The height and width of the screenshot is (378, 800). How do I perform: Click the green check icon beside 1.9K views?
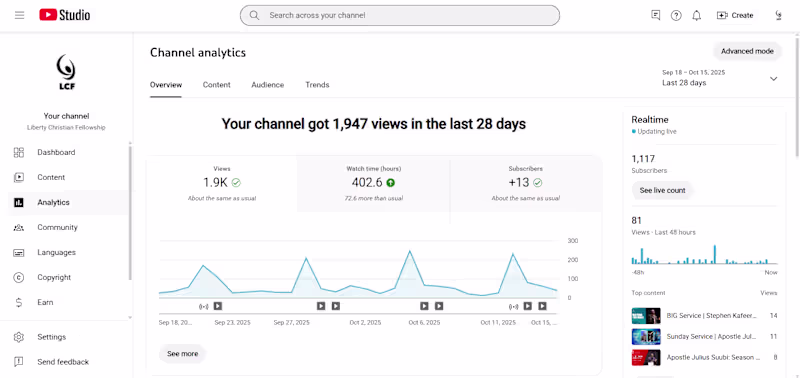tap(236, 182)
